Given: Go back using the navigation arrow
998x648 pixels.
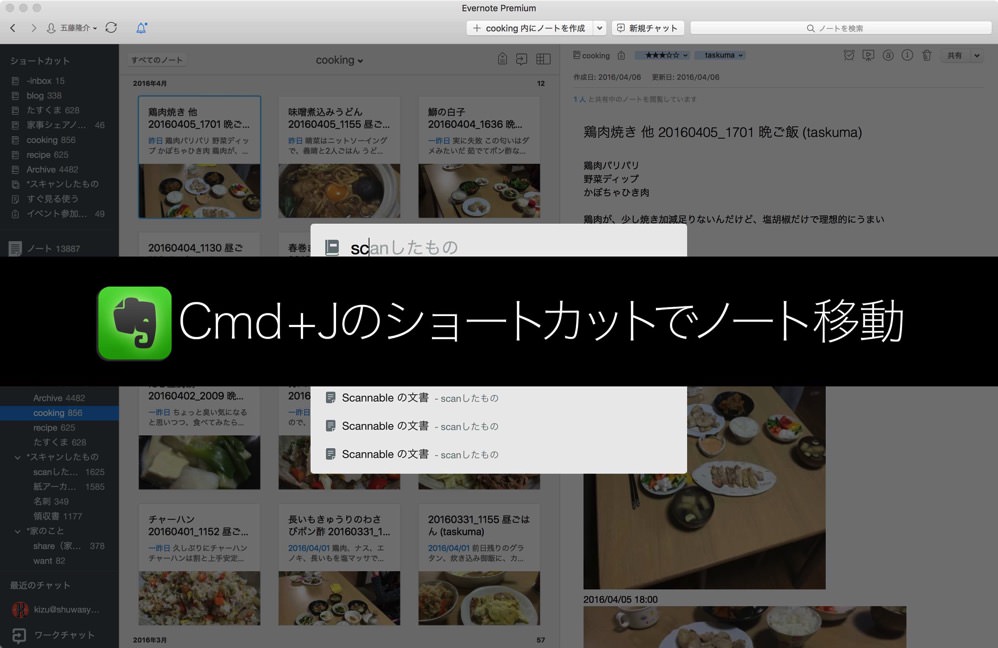Looking at the screenshot, I should pyautogui.click(x=12, y=28).
